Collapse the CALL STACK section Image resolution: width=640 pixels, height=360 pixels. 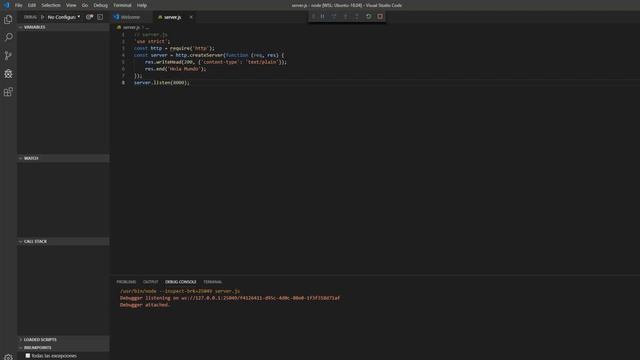click(63, 242)
